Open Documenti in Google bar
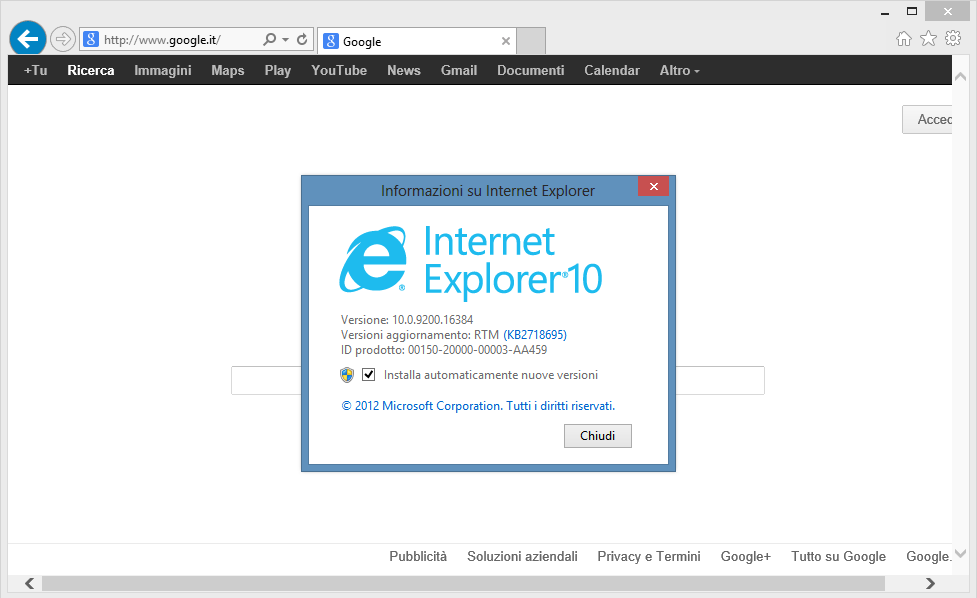977x598 pixels. pos(531,70)
